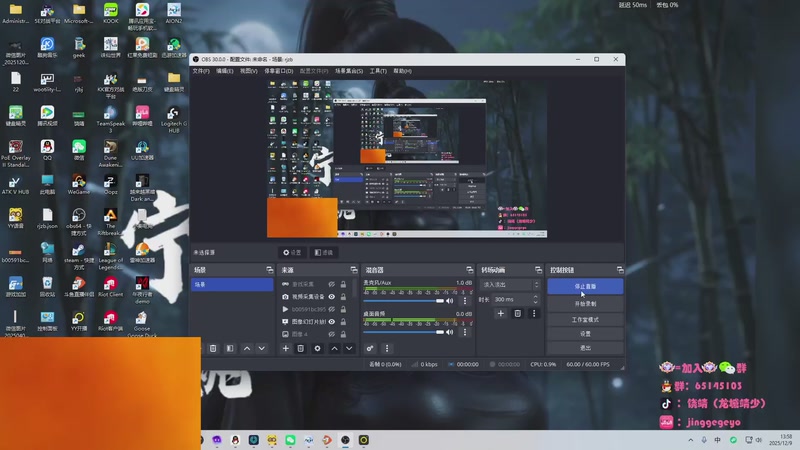Toggle visibility of the 图像幻灯片放映 source
This screenshot has height=450, width=800.
(332, 321)
